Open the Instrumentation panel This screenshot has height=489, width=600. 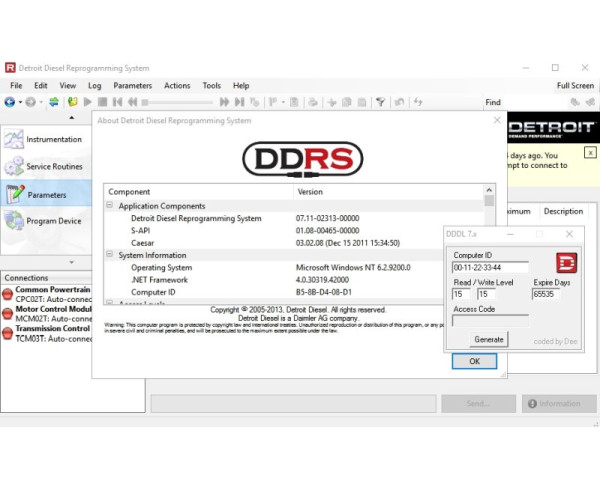[54, 139]
